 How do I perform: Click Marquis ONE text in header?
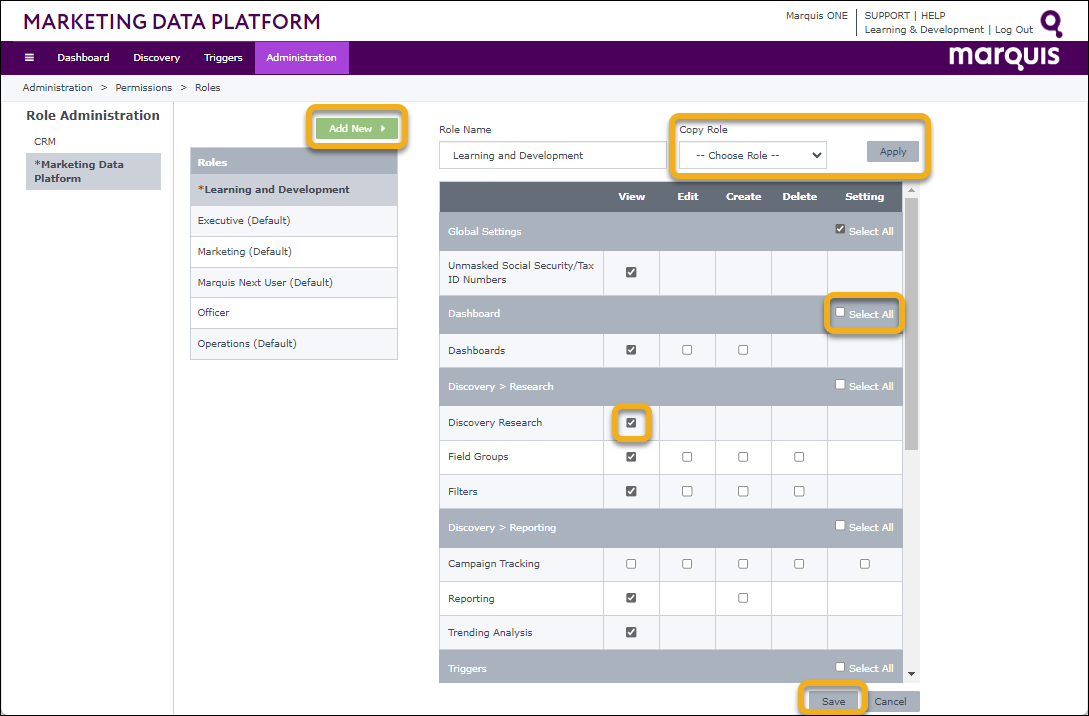point(817,15)
